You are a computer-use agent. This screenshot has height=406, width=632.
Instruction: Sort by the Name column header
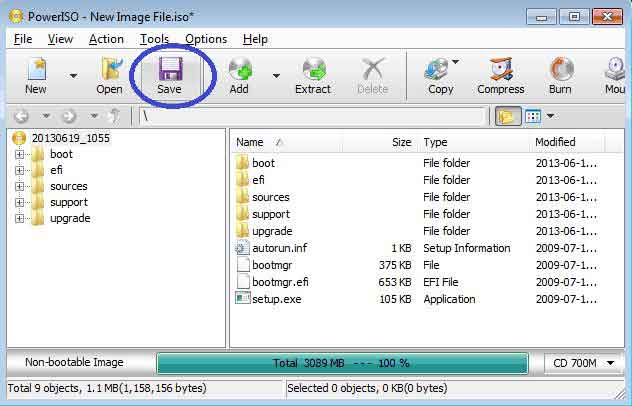(286, 142)
